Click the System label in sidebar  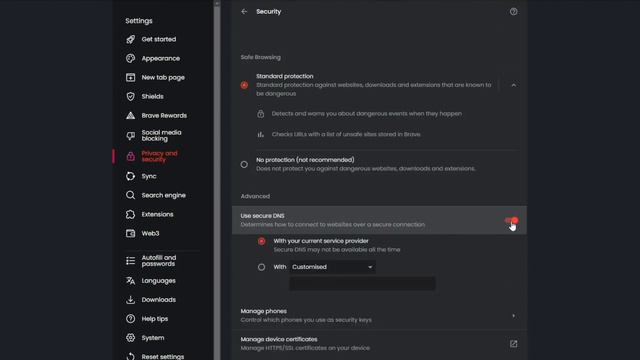(153, 338)
